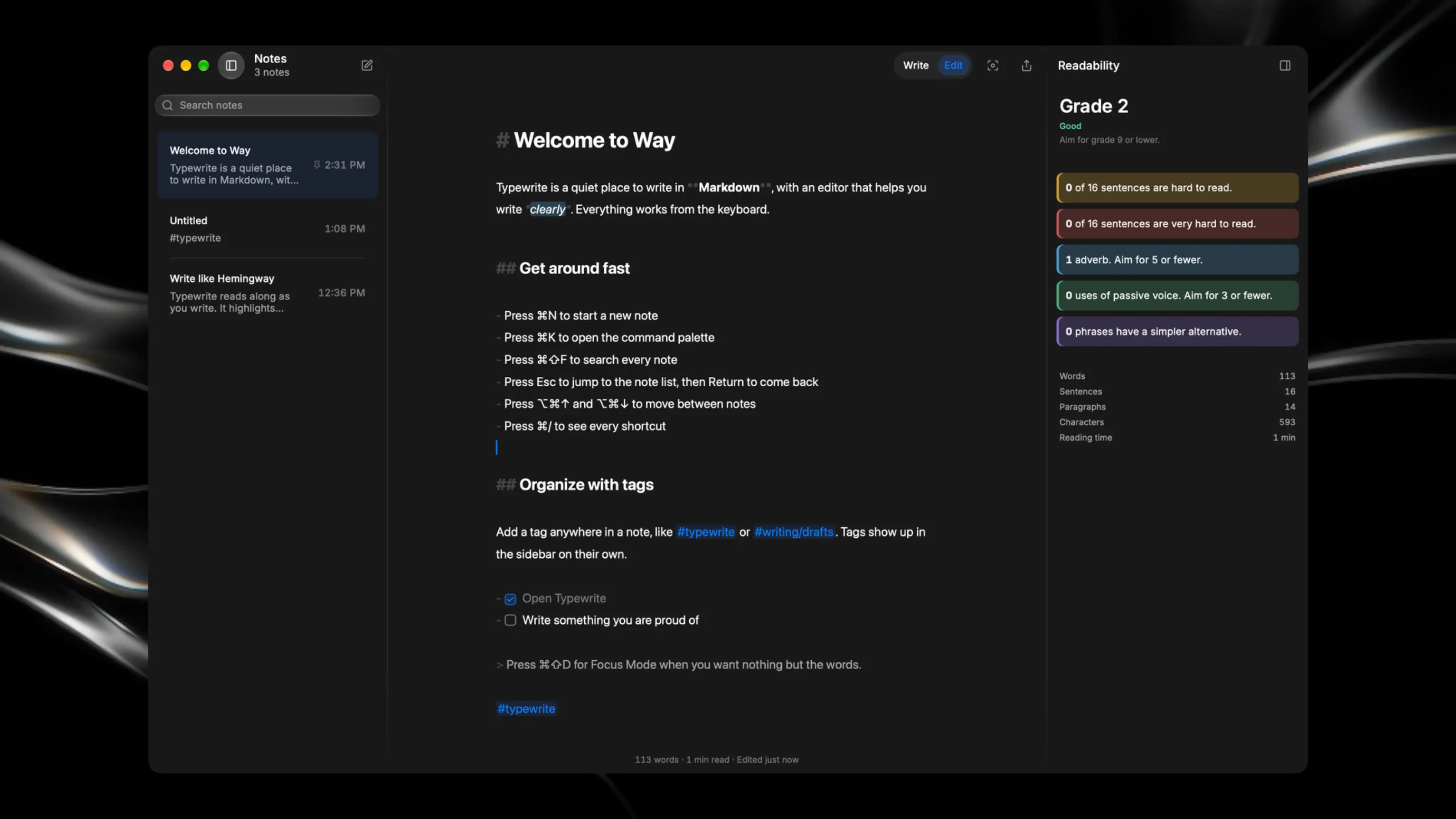Screen dimensions: 1456x819
Task: Click the bold word Markdown
Action: (728, 187)
